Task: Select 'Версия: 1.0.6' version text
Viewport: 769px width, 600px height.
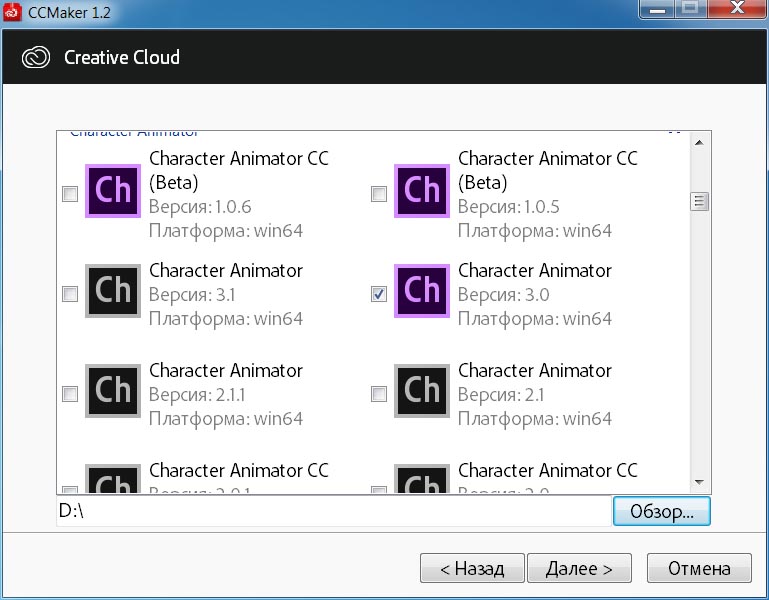Action: (200, 207)
